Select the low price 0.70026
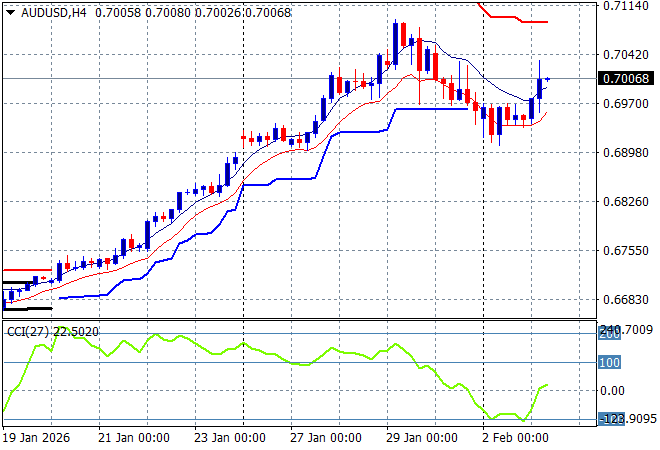The width and height of the screenshot is (660, 450). click(x=218, y=13)
